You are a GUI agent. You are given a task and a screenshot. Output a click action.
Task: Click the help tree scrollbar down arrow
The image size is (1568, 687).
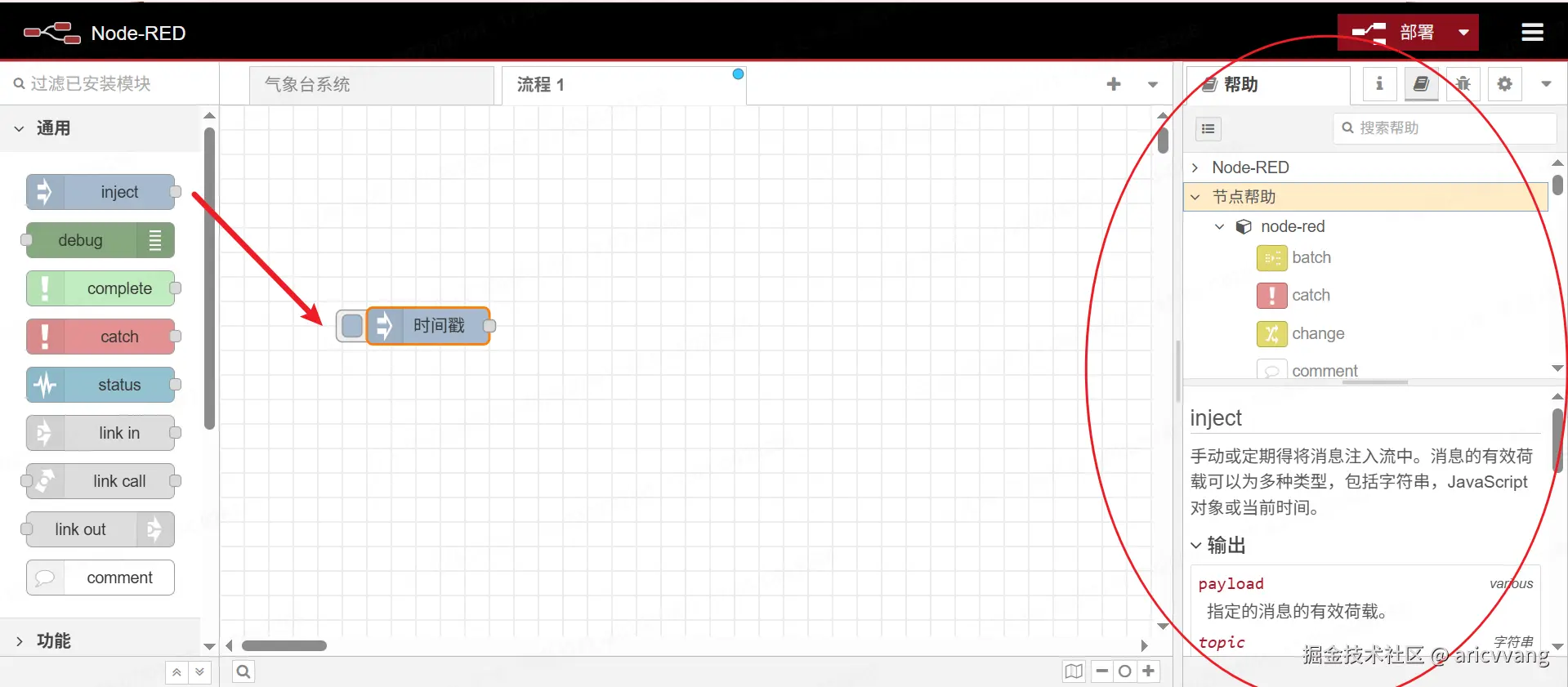coord(1557,368)
